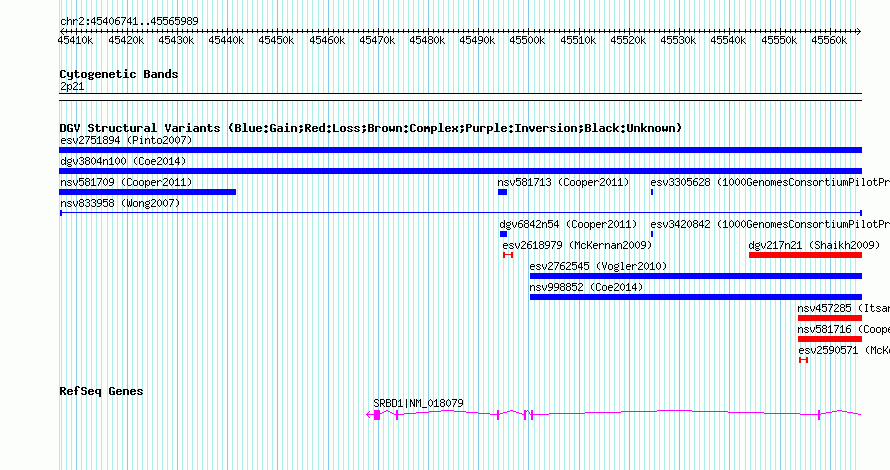890x470 pixels.
Task: Select the dgv3804n100 (Coe2014) variant label
Action: (x=123, y=161)
